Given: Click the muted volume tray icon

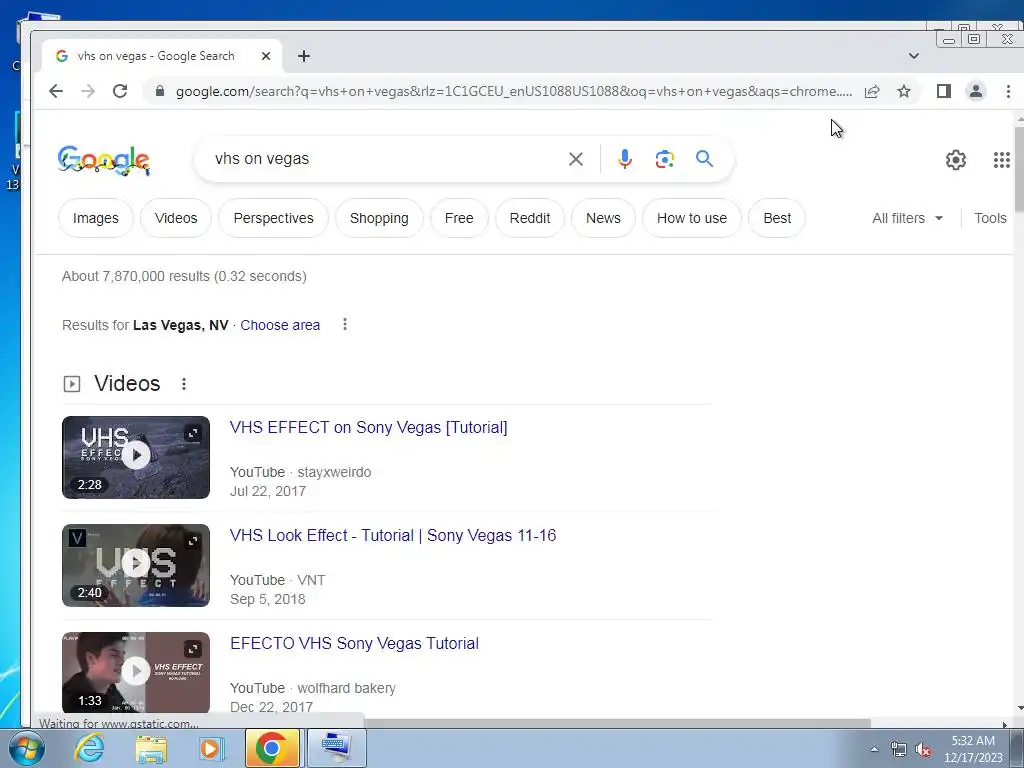Looking at the screenshot, I should pos(923,750).
